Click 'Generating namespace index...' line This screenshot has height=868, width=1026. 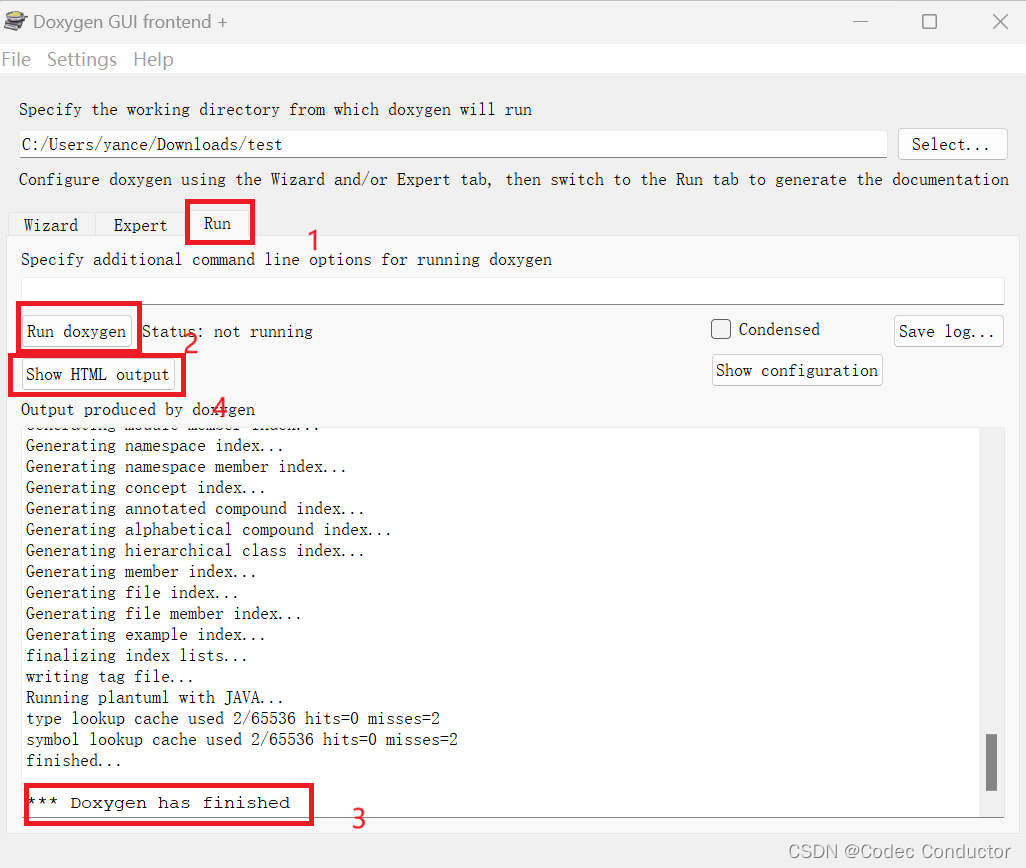pos(154,447)
